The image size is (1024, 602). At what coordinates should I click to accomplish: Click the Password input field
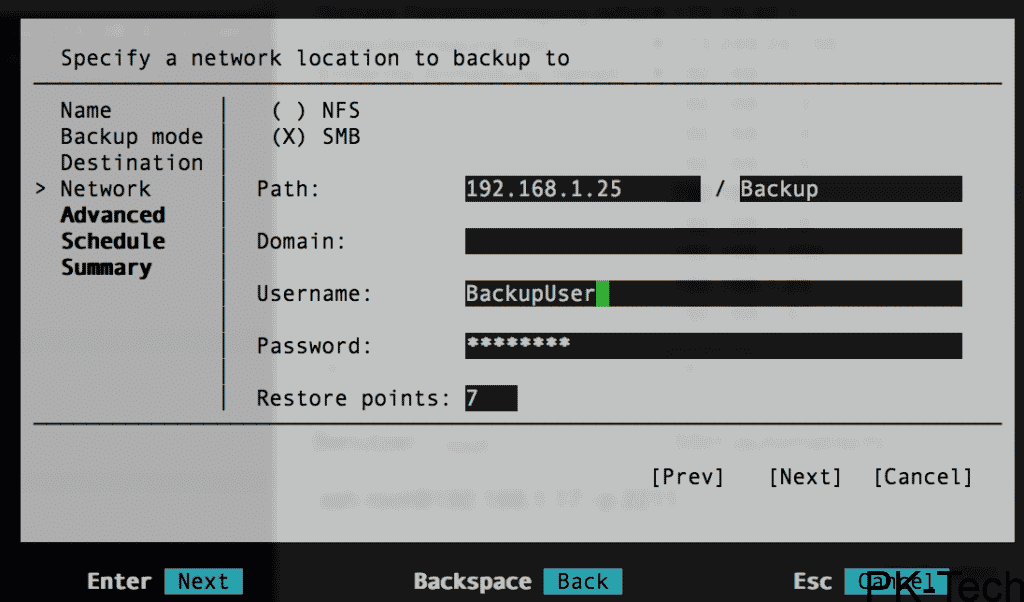pos(713,346)
